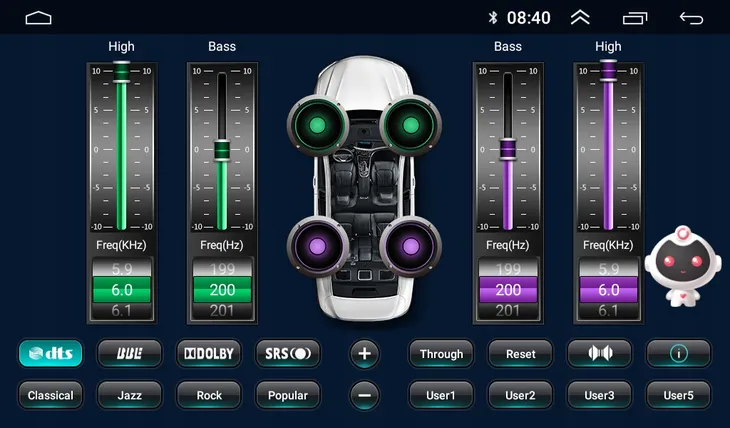Turn on the Dolby audio mode
730x428 pixels.
209,353
